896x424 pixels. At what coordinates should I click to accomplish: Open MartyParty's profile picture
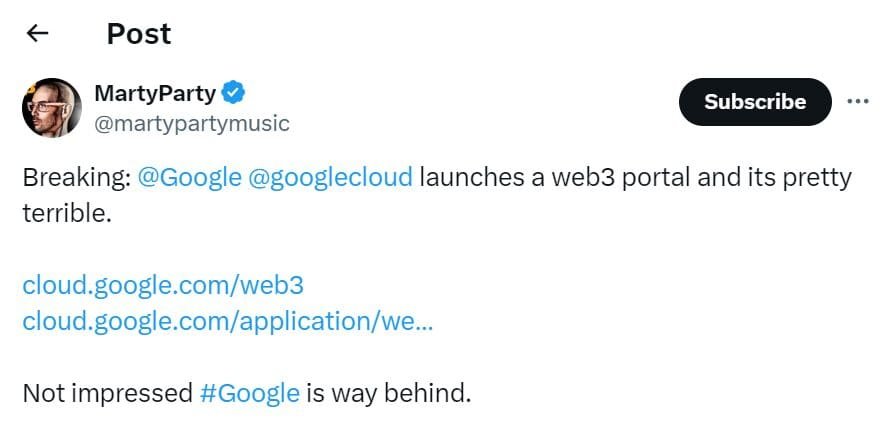52,107
